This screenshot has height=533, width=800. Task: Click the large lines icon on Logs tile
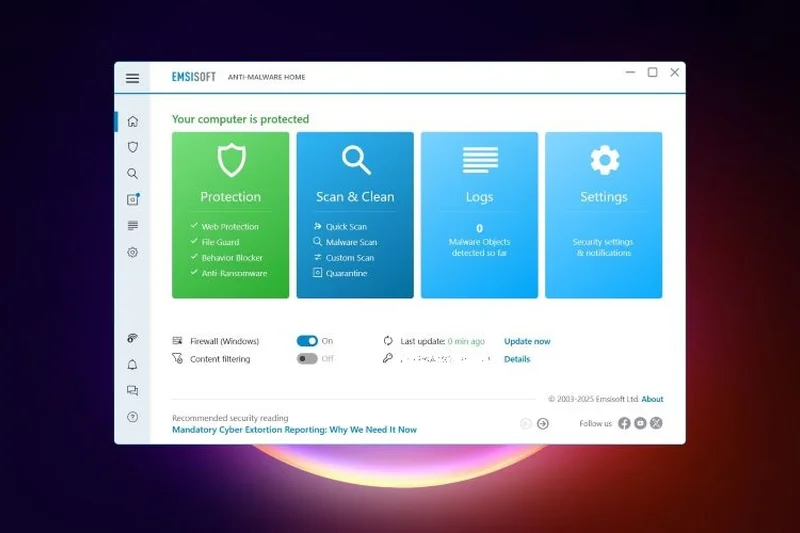tap(480, 160)
